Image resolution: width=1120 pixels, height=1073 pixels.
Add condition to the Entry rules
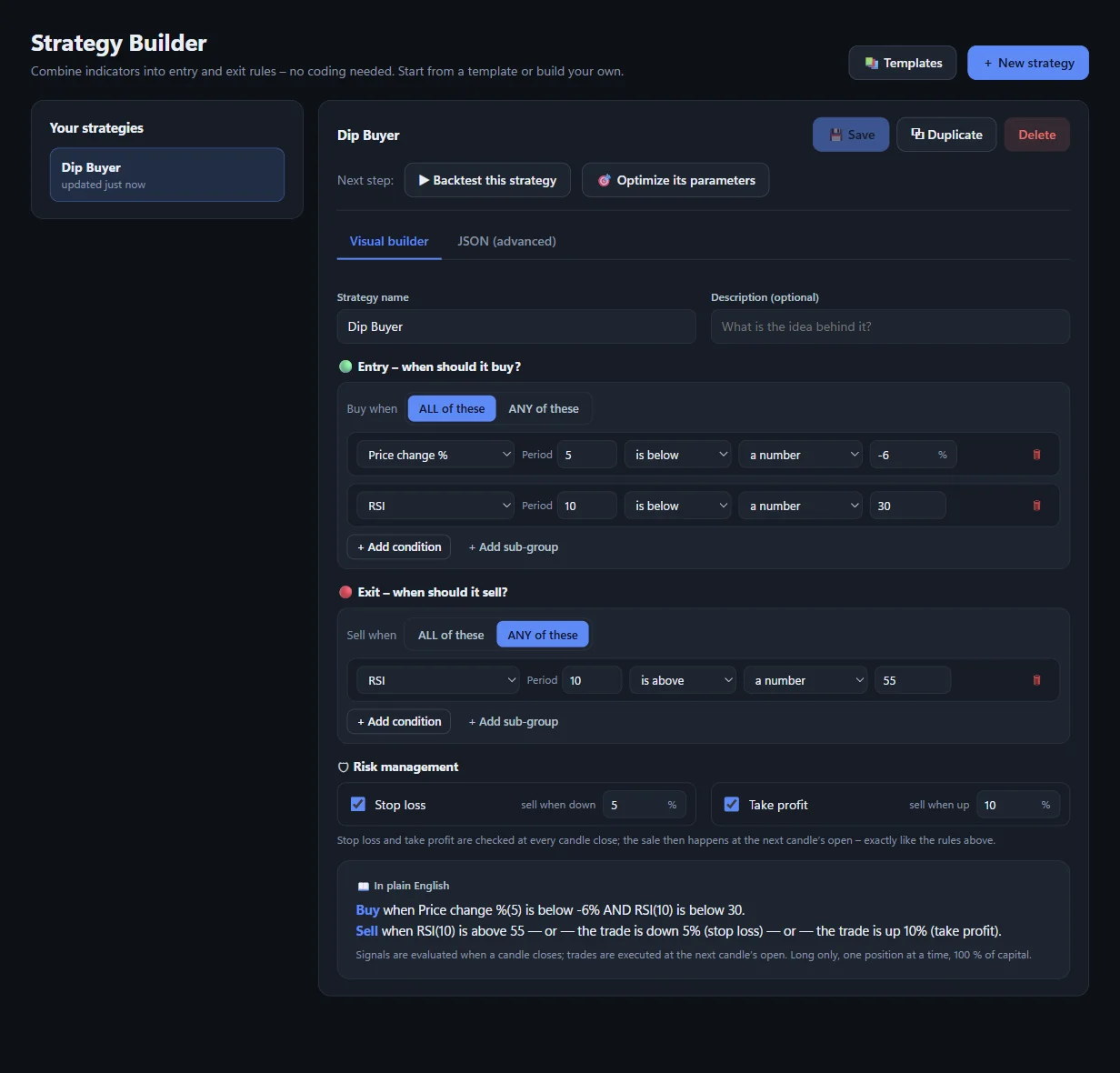click(x=399, y=547)
